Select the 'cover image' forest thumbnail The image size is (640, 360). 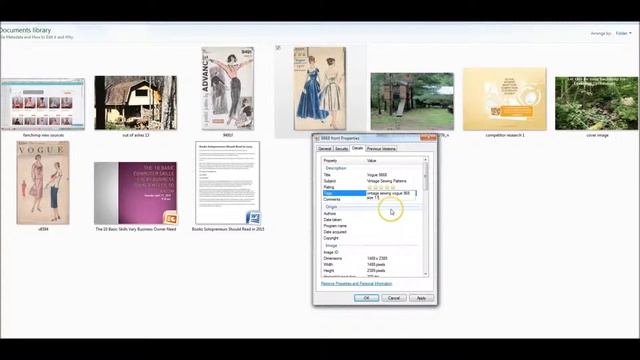coord(596,104)
